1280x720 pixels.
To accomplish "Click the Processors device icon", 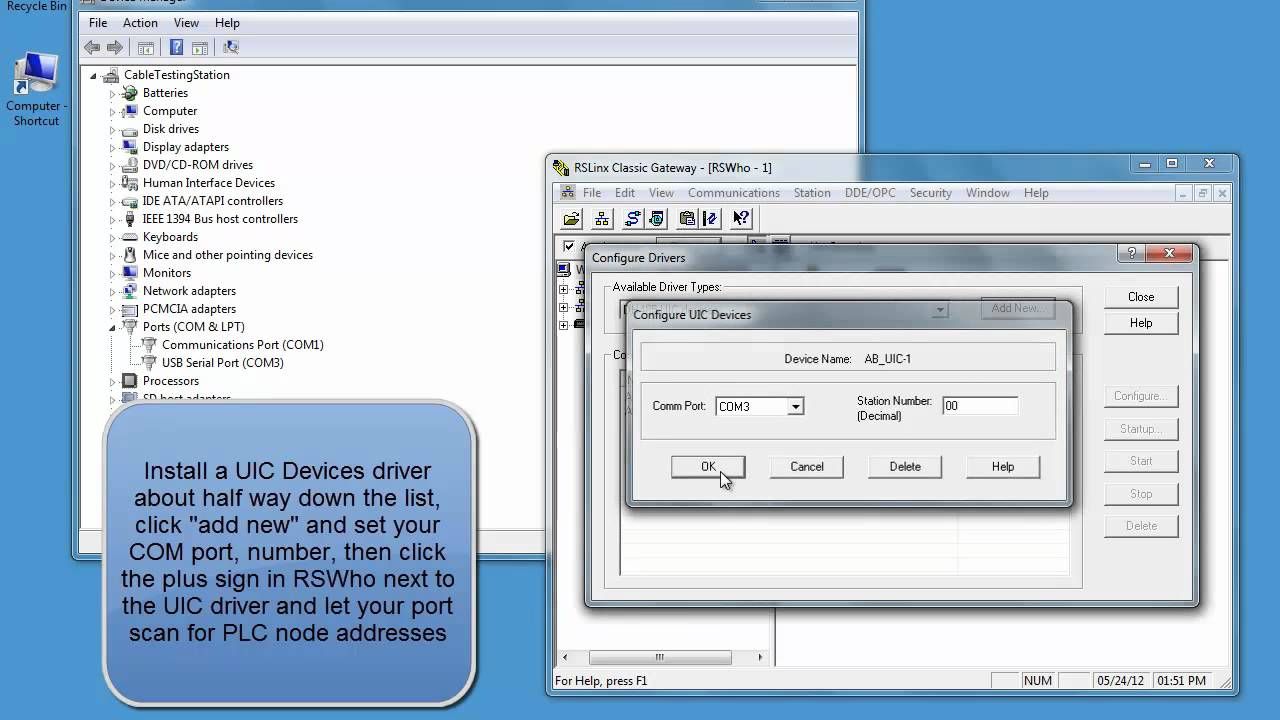I will pos(130,381).
